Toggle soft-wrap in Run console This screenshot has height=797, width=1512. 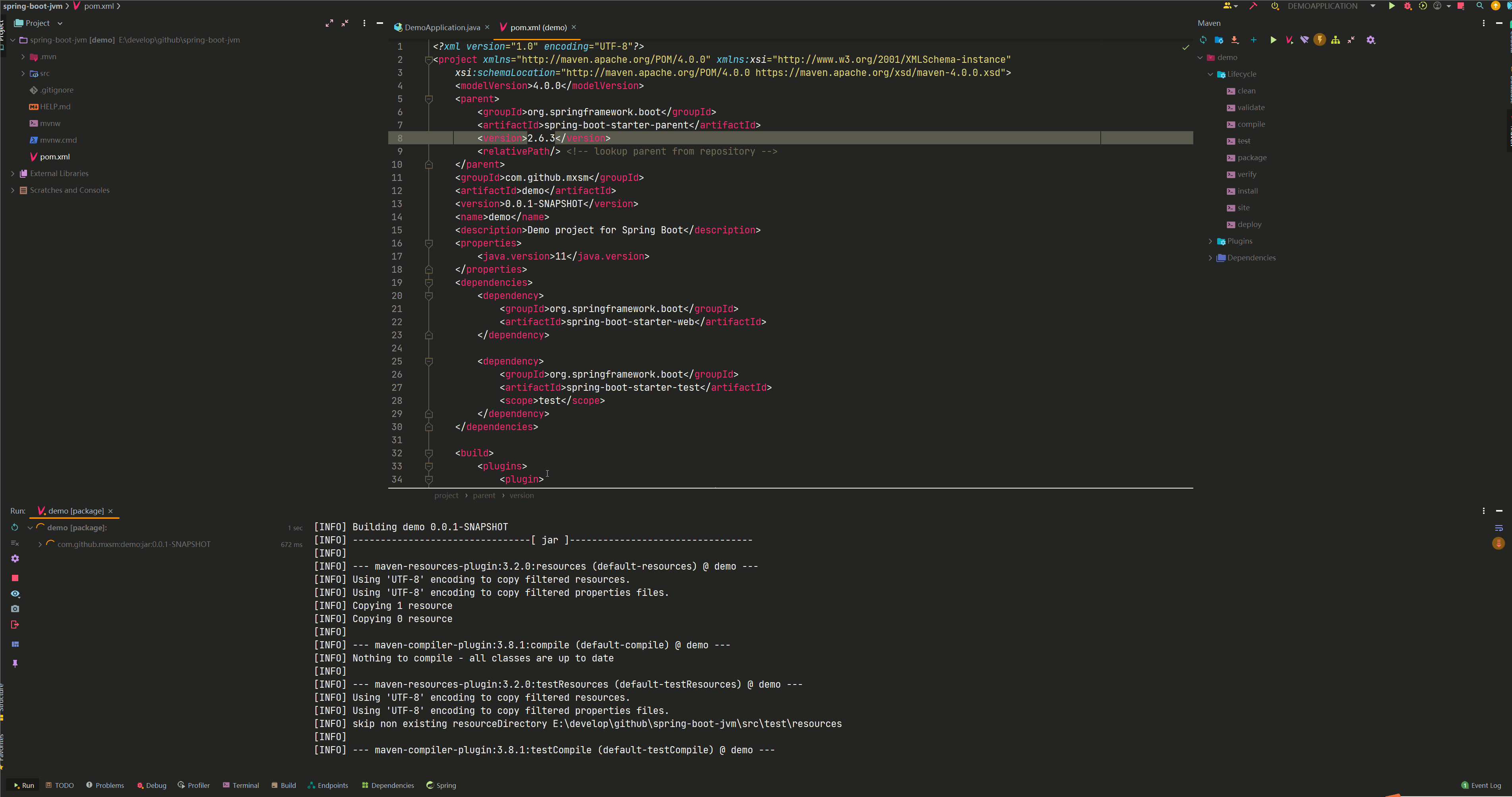tap(1498, 528)
